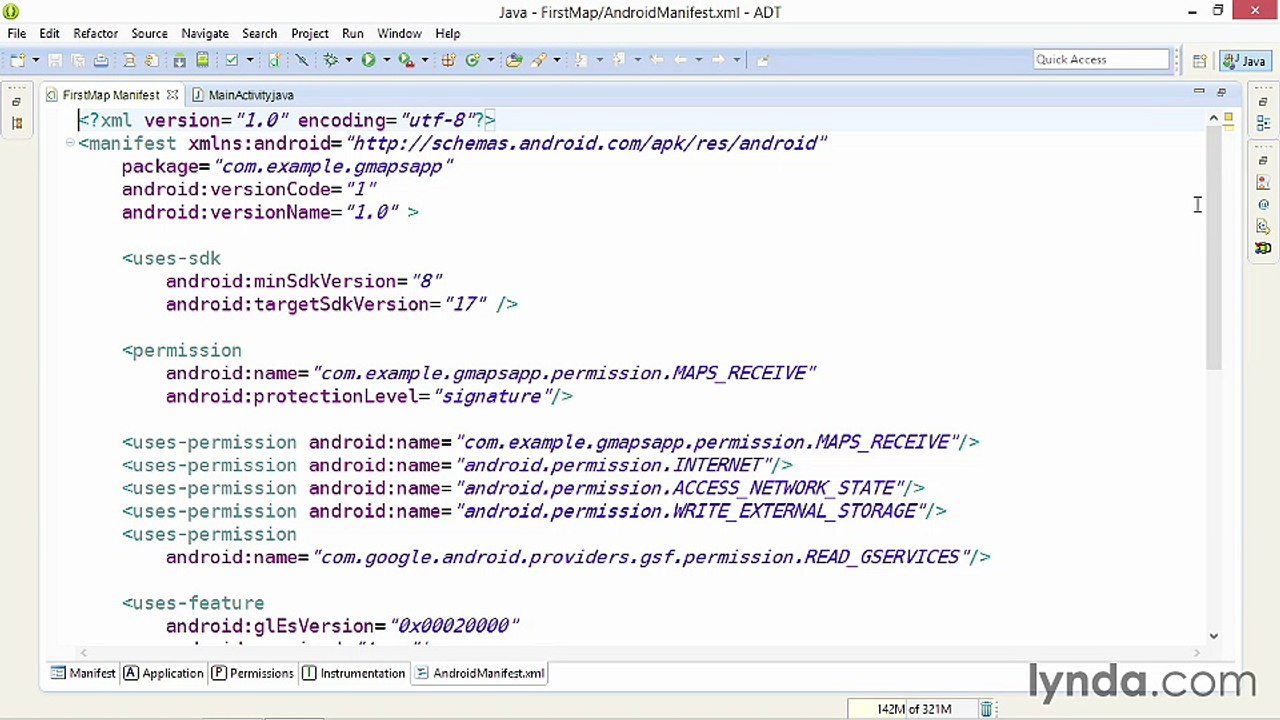1280x720 pixels.
Task: Switch to the Application bottom tab
Action: (x=164, y=673)
